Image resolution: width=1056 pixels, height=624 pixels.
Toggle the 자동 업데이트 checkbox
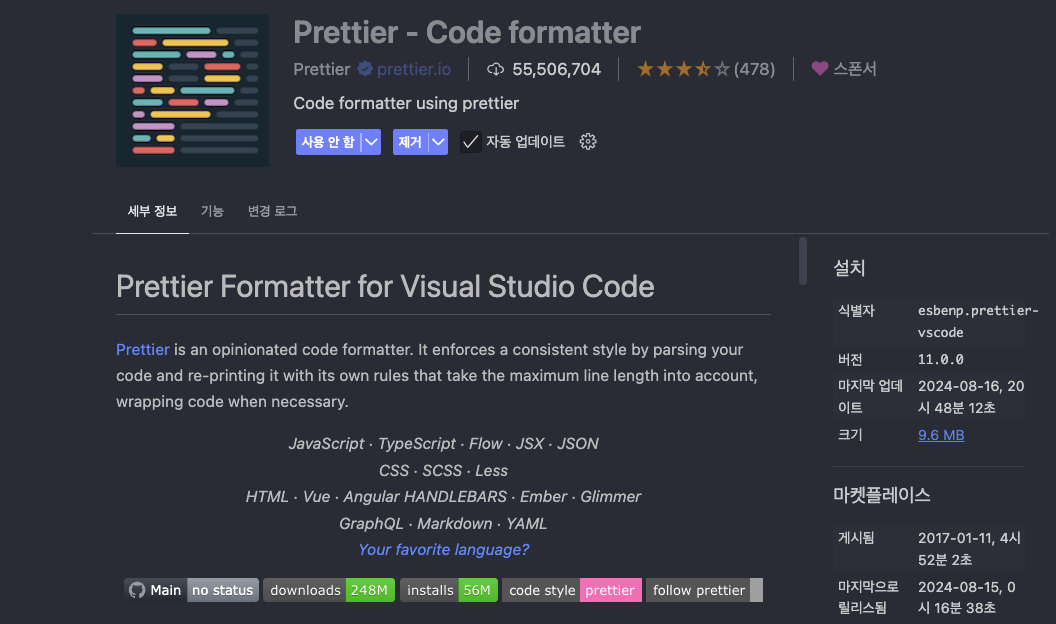470,142
